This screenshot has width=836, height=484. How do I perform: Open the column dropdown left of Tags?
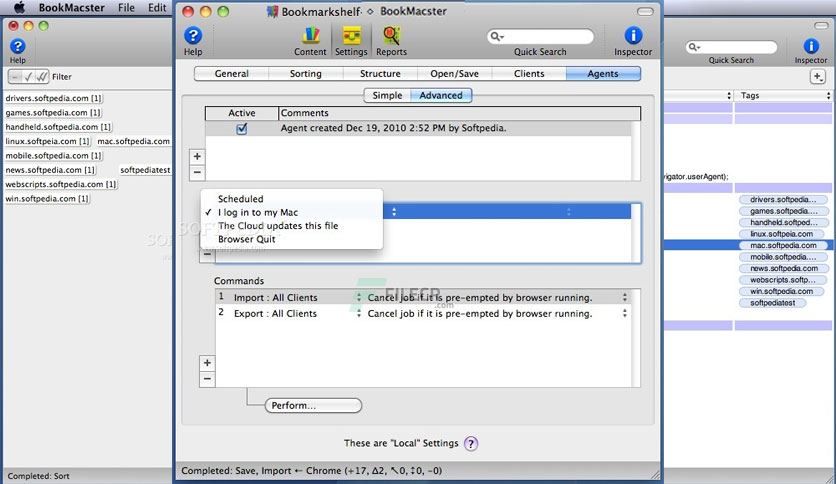pos(729,95)
